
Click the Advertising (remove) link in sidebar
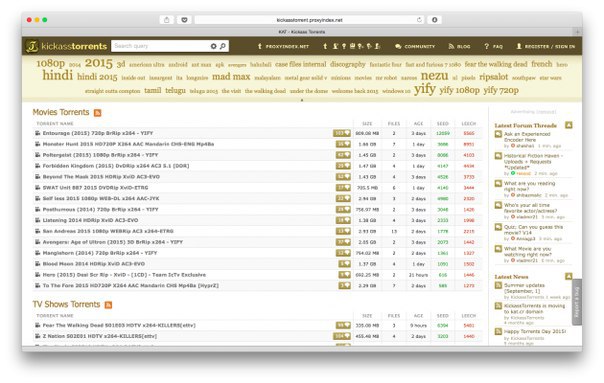point(533,112)
